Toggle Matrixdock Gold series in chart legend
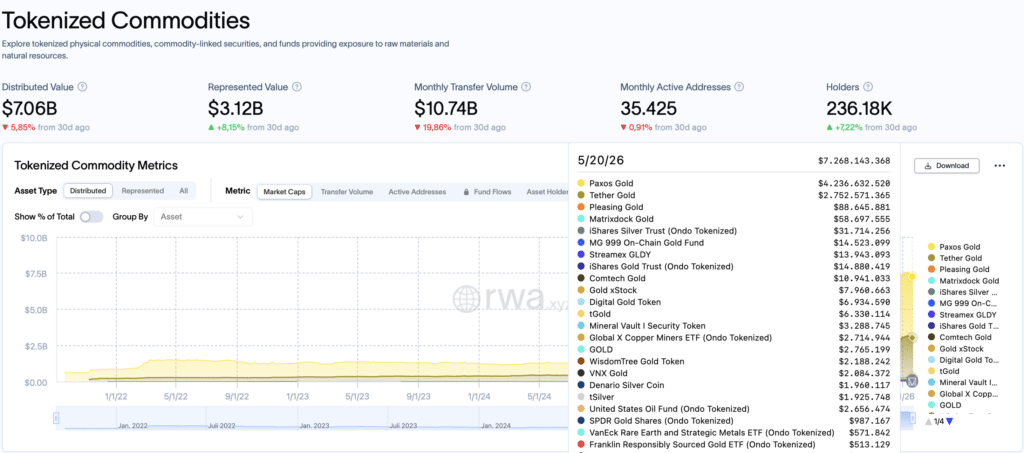 pyautogui.click(x=963, y=281)
